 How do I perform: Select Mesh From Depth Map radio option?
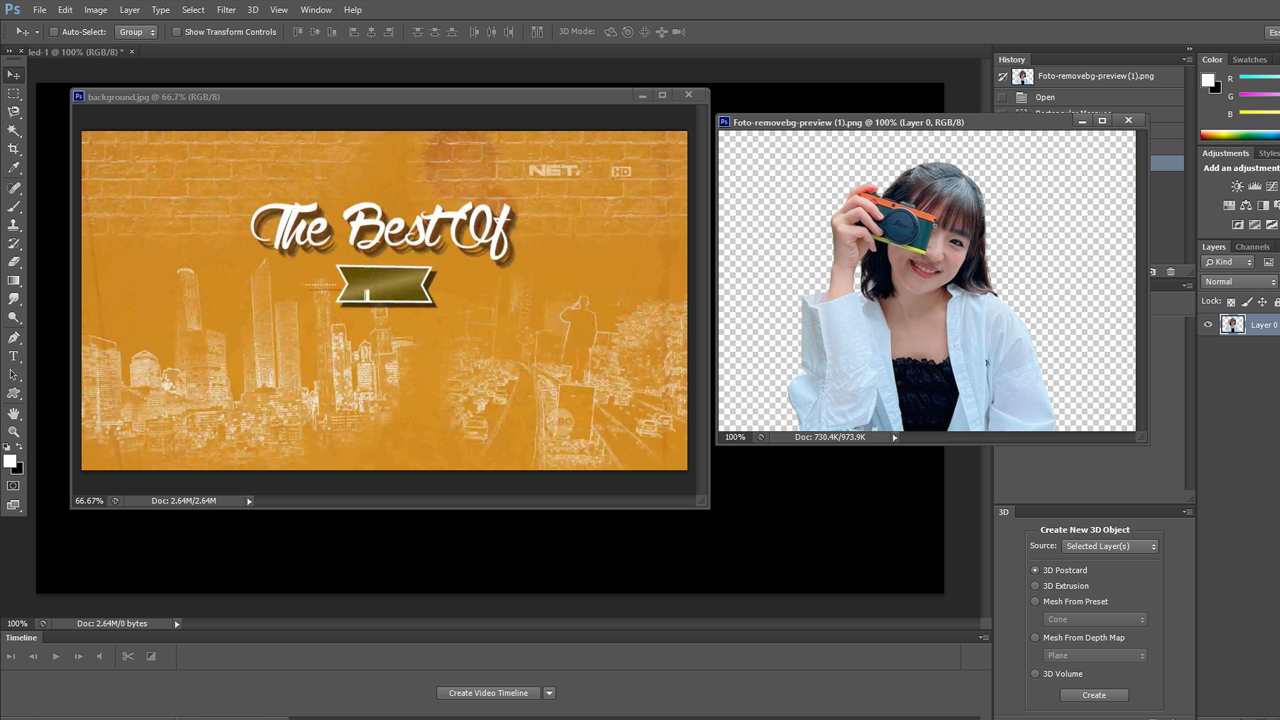1035,637
